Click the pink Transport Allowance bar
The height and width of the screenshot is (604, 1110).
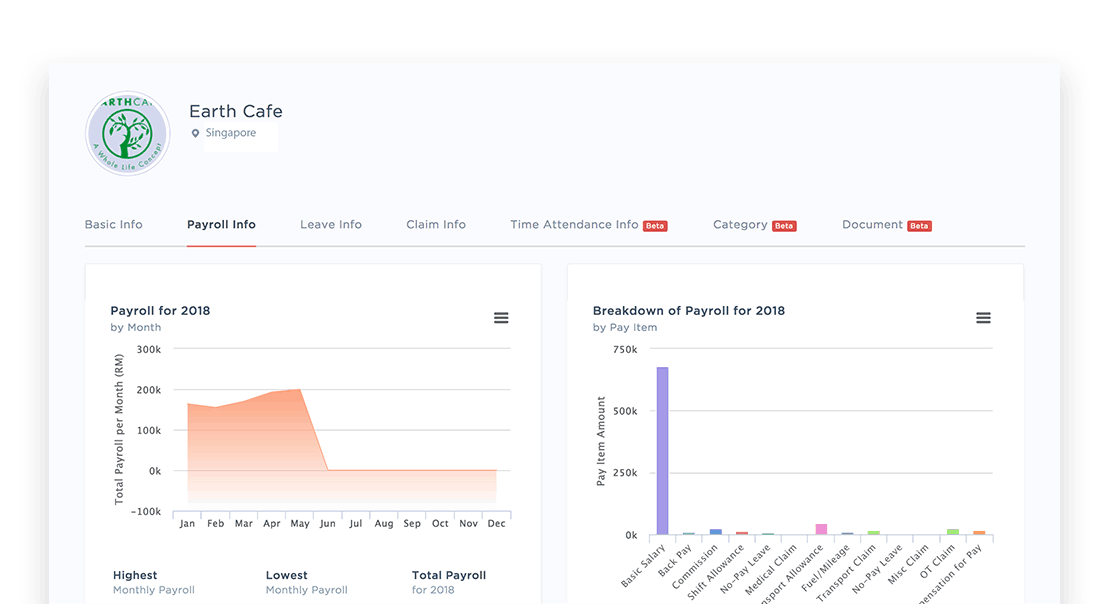pyautogui.click(x=821, y=530)
